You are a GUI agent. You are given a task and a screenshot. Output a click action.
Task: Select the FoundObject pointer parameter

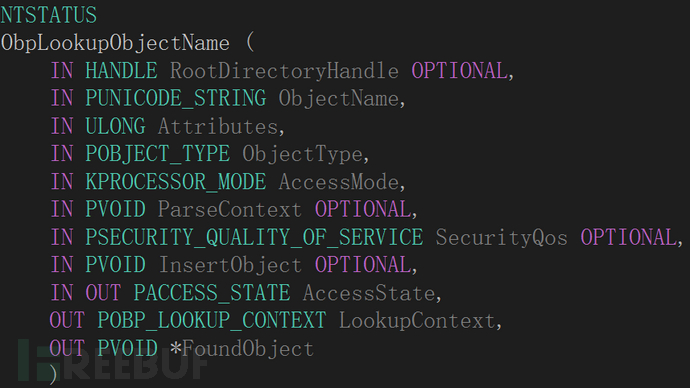(242, 348)
